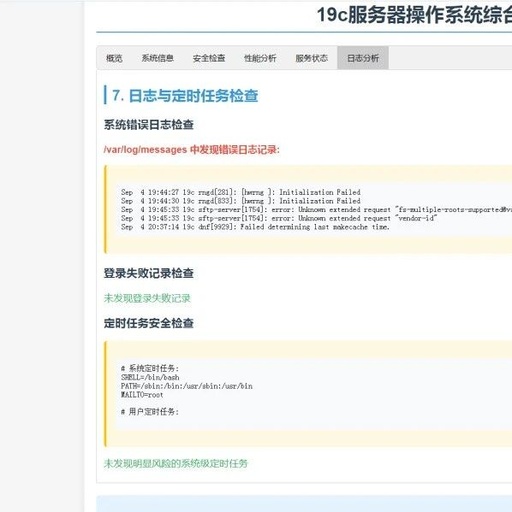The image size is (512, 512).
Task: Click the red /var/log/messages error notice
Action: point(192,150)
